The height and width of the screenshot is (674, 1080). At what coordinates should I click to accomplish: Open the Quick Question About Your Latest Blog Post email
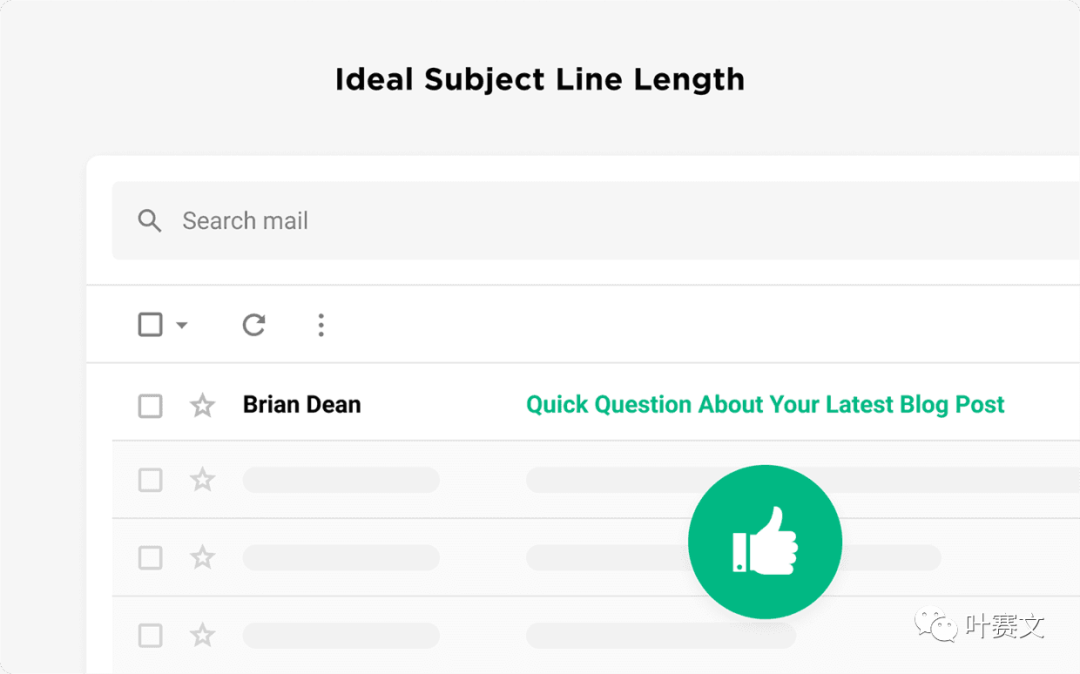(x=765, y=405)
